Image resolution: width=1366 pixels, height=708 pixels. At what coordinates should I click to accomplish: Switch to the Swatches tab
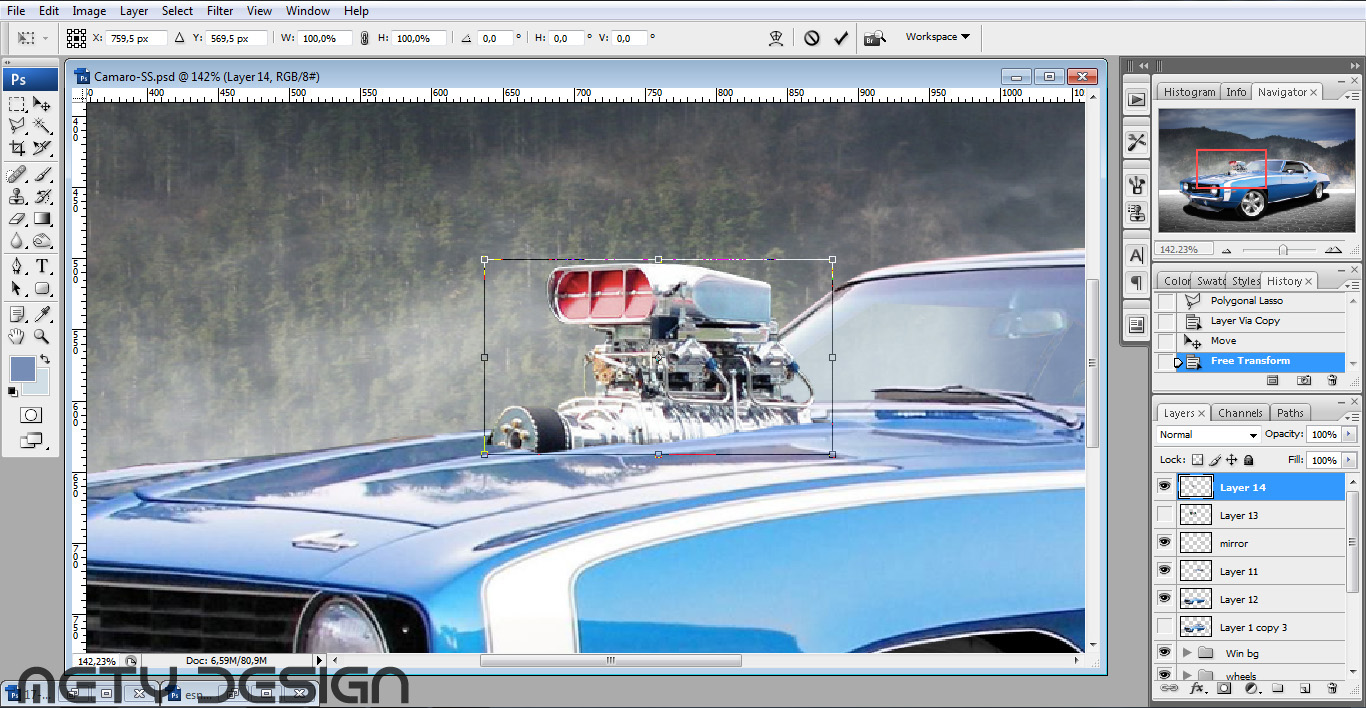[x=1210, y=281]
